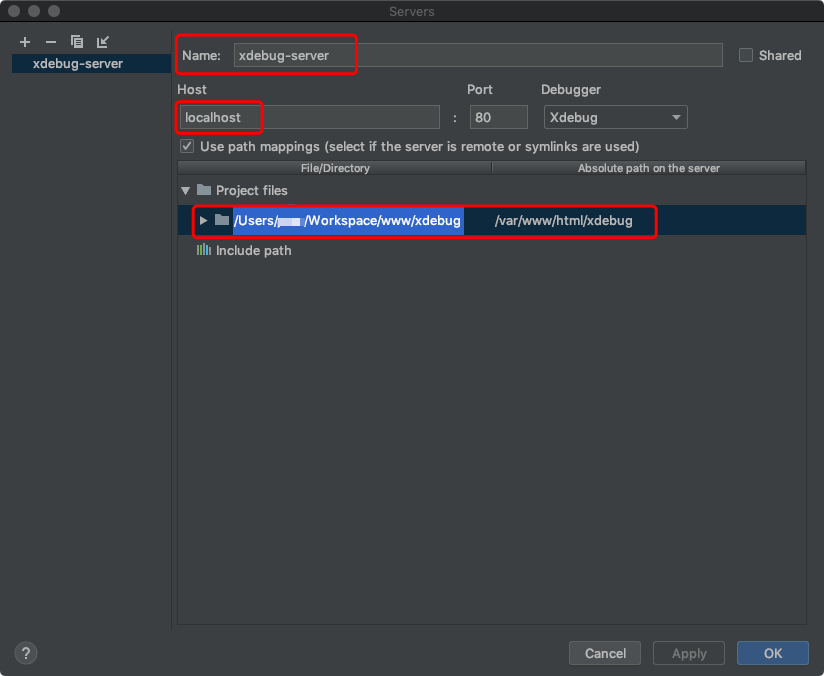
Task: Expand the highlighted xdebug folder mapping
Action: click(202, 220)
